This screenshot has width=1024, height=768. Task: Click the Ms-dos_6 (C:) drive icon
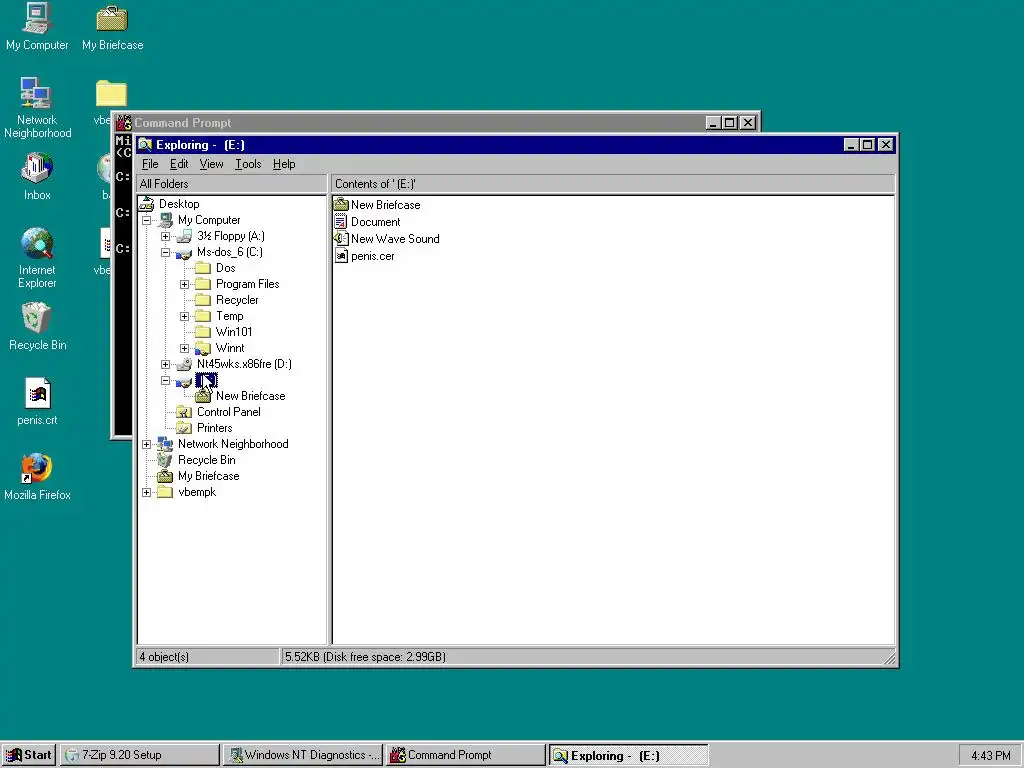pyautogui.click(x=184, y=252)
